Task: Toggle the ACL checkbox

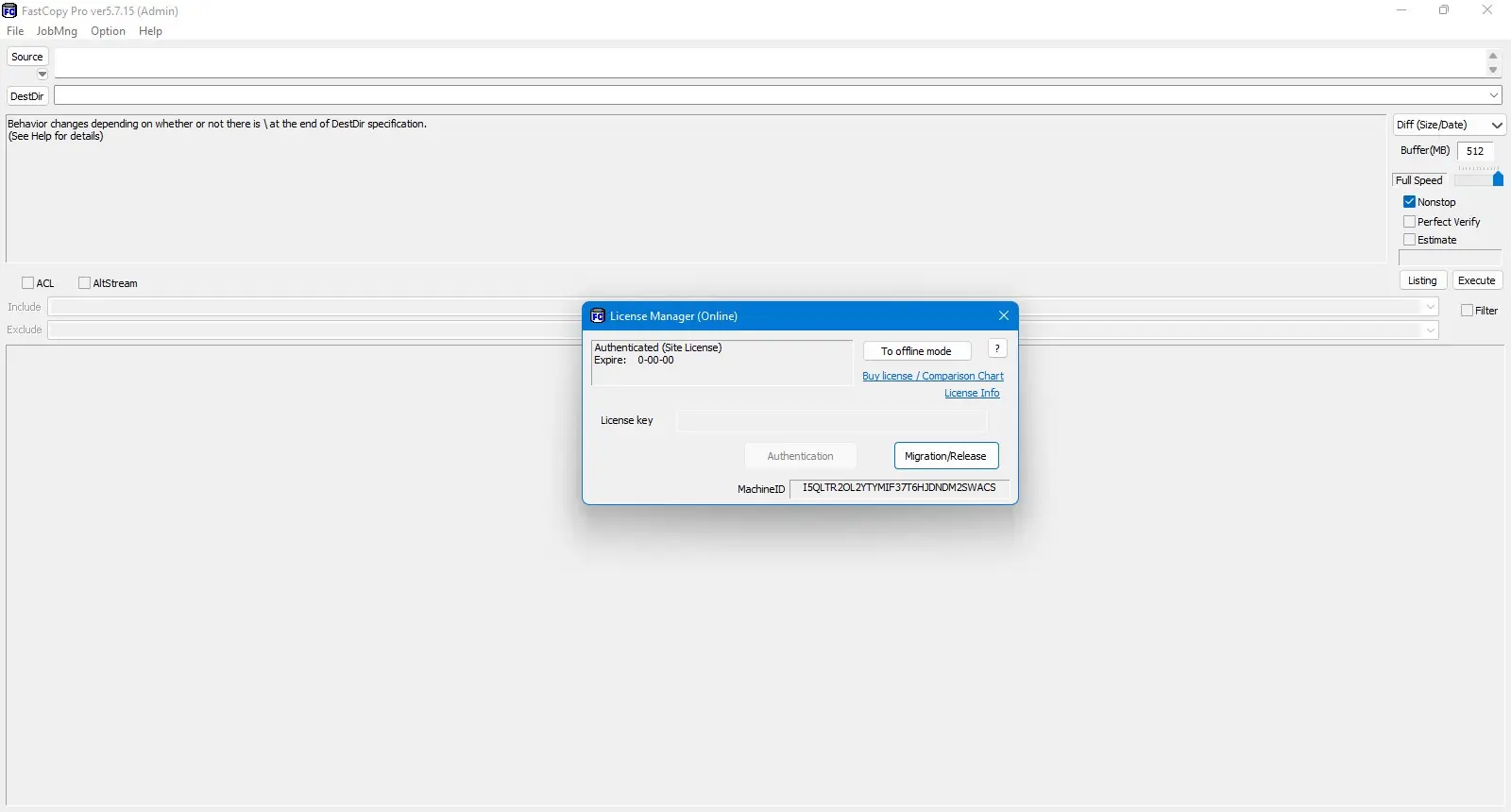Action: coord(28,283)
